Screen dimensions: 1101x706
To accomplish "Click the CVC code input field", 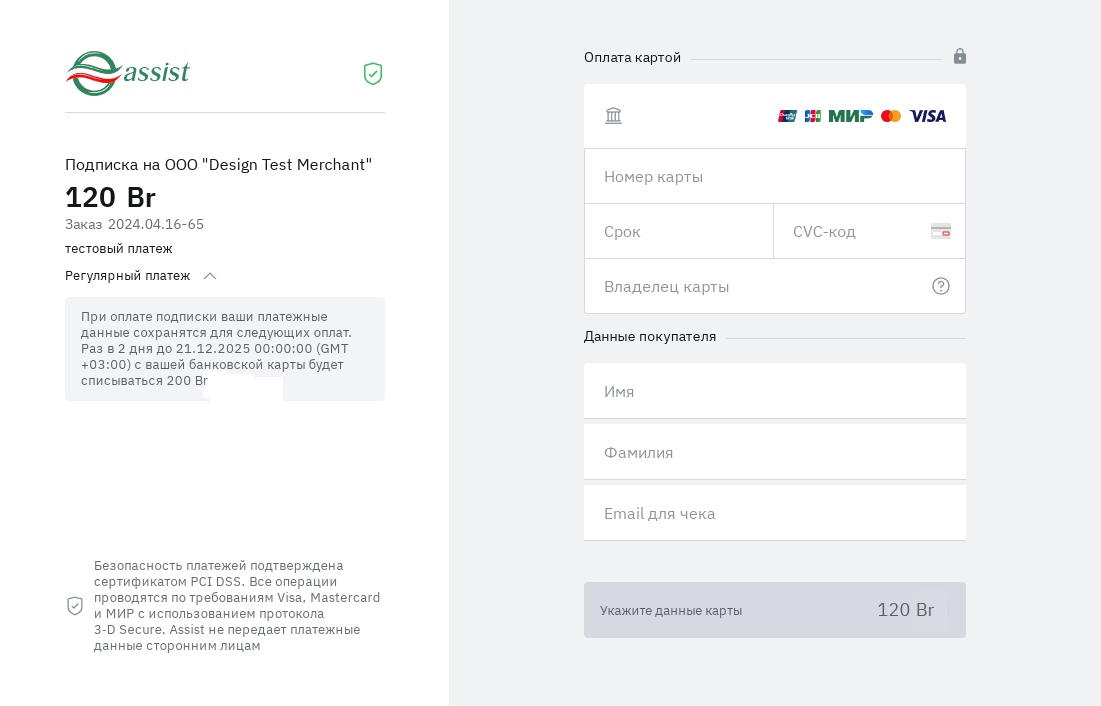I will click(855, 232).
